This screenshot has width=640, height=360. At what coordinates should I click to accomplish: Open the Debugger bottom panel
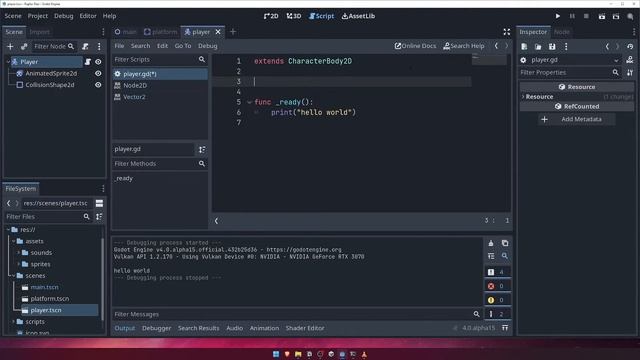(156, 328)
